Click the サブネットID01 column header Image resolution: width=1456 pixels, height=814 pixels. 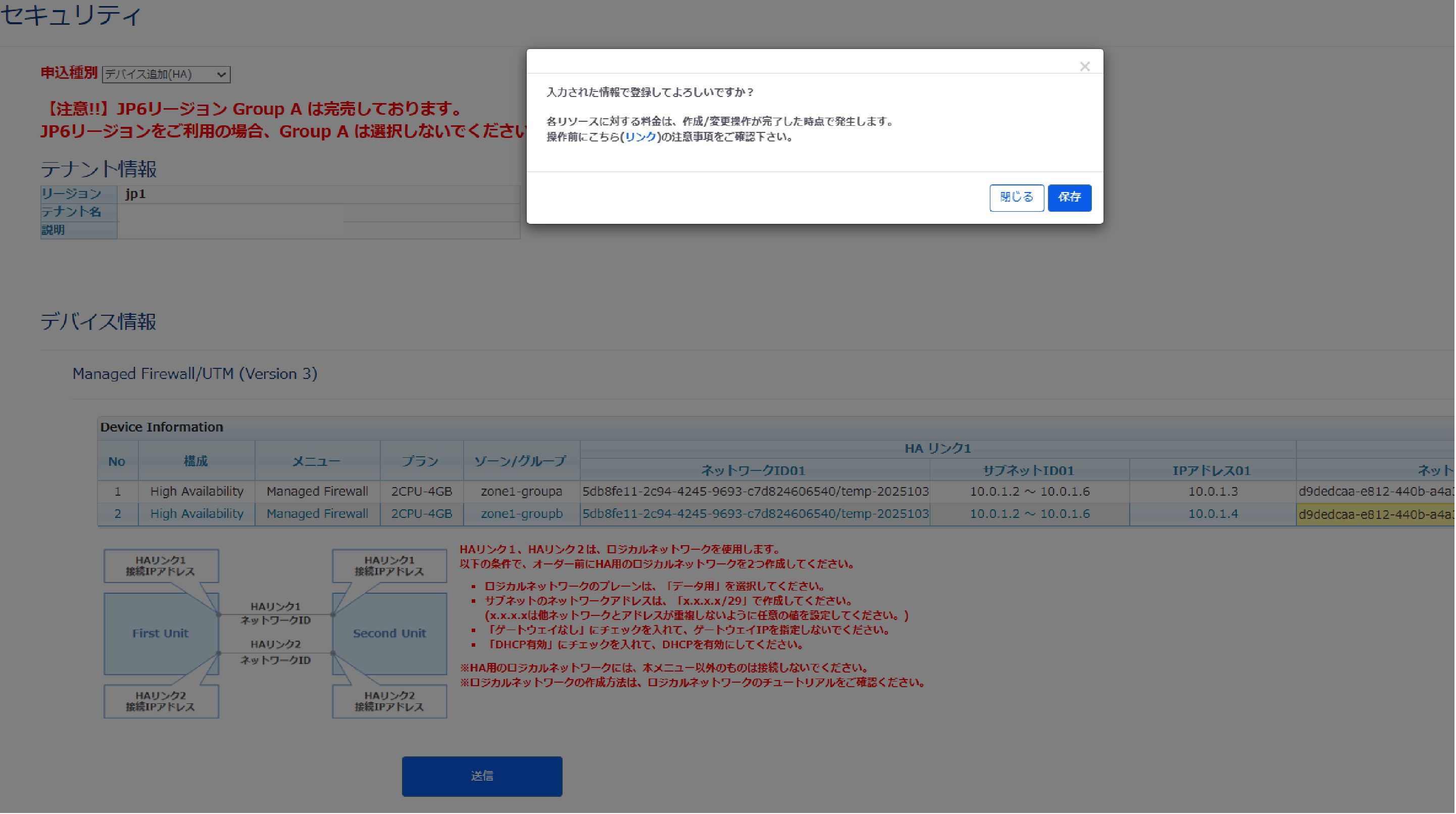1028,470
